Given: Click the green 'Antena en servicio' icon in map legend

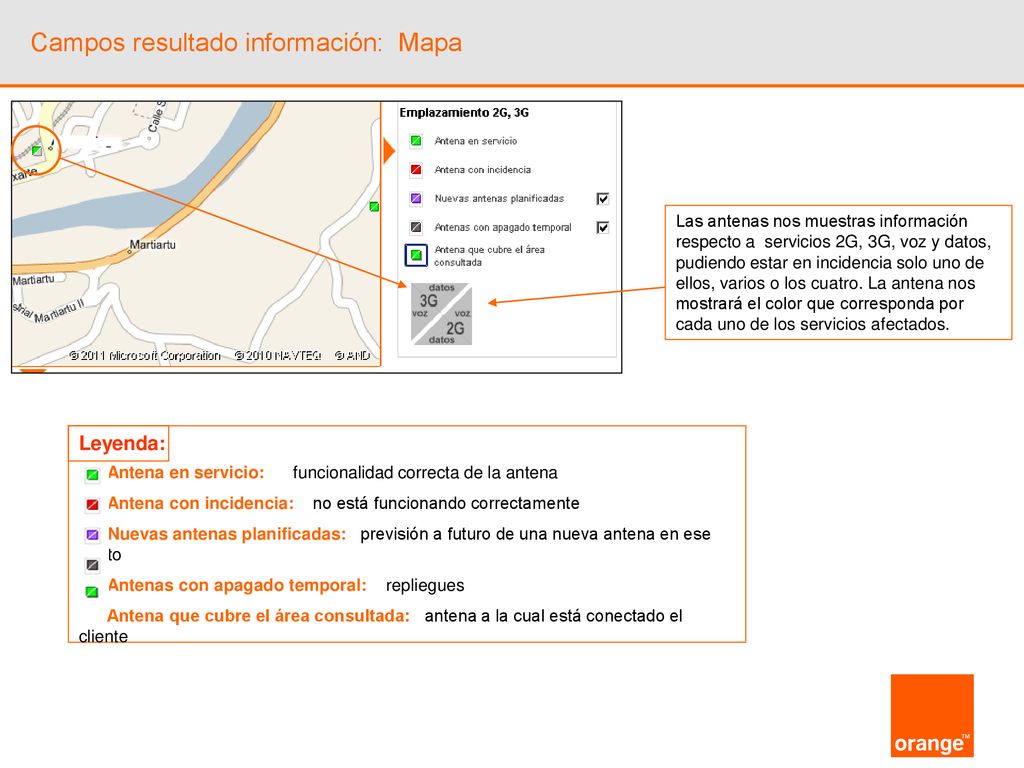Looking at the screenshot, I should (416, 140).
